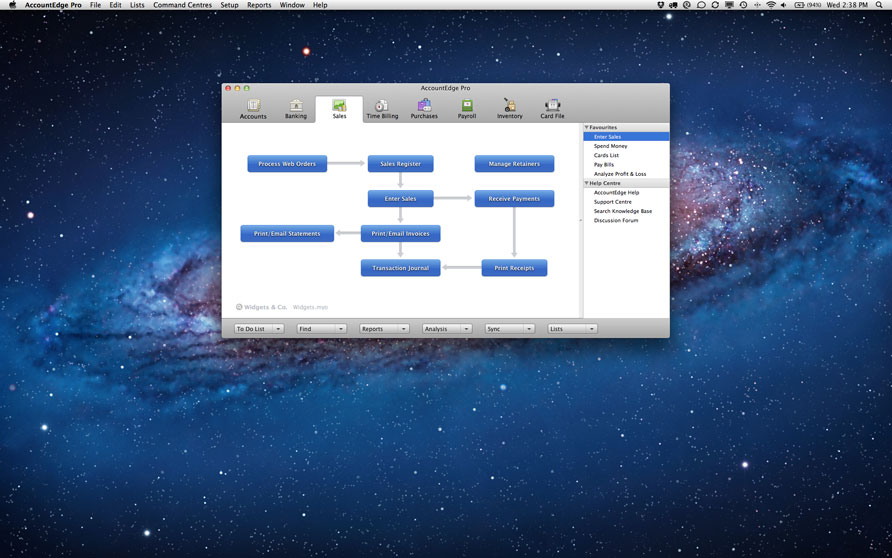892x558 pixels.
Task: Open the File menu
Action: point(95,5)
